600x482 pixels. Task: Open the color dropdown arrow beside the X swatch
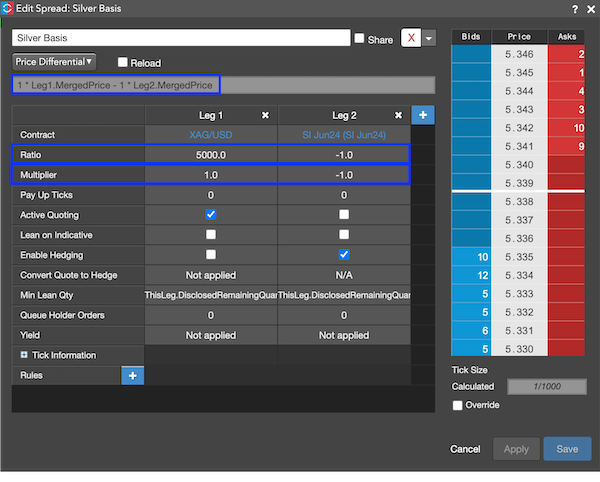[x=429, y=38]
